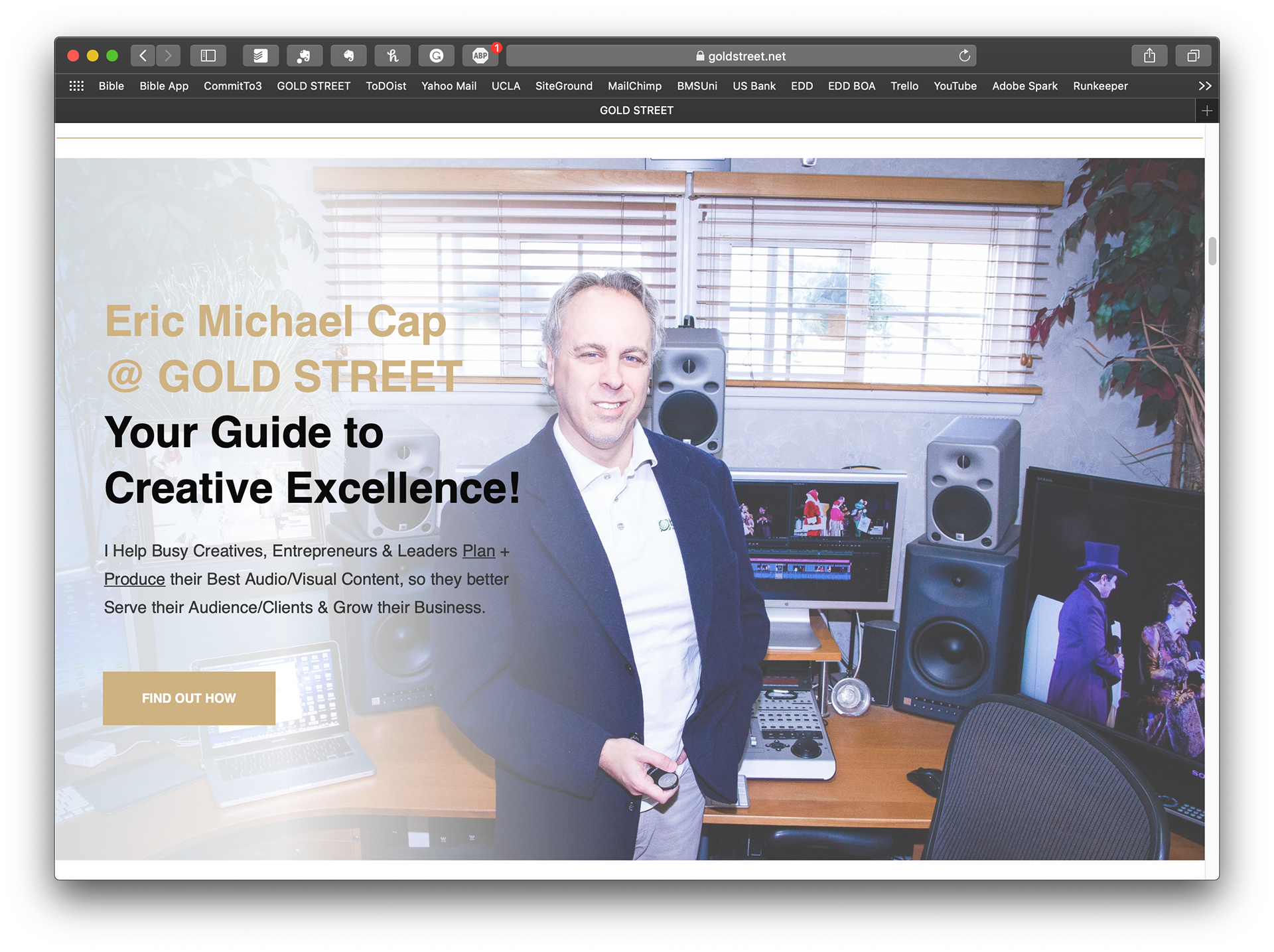Image resolution: width=1274 pixels, height=952 pixels.
Task: Click the Eric Michael Cap heading
Action: point(275,322)
